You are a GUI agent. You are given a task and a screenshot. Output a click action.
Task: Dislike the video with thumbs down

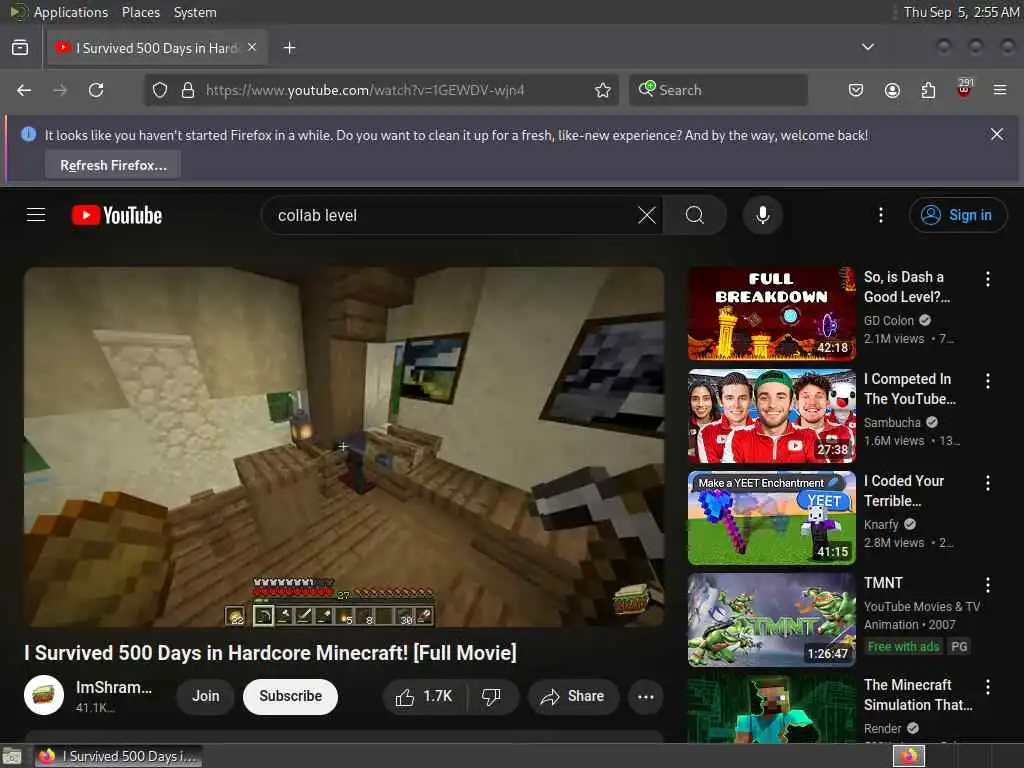click(x=492, y=696)
